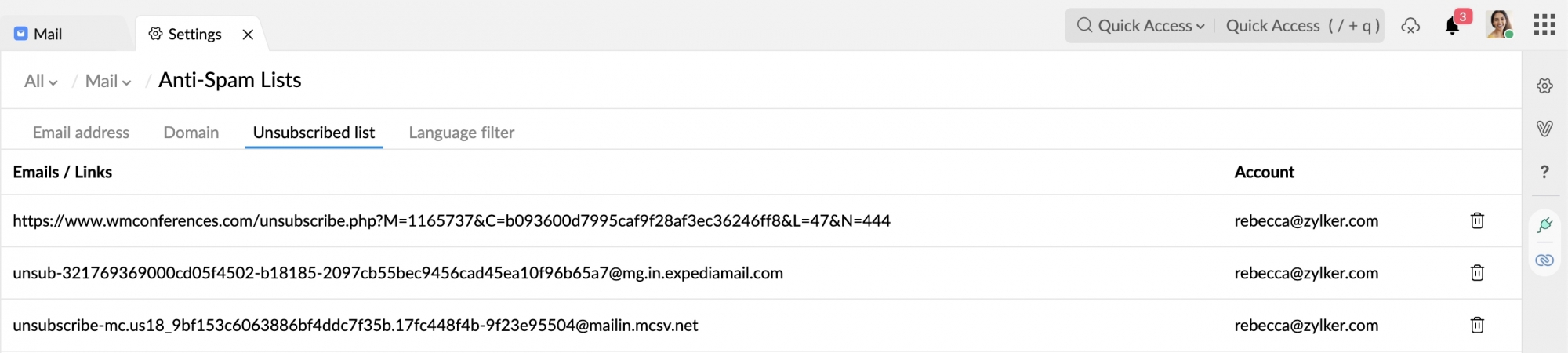1568x353 pixels.
Task: Click the plug integrations icon in sidebar
Action: pyautogui.click(x=1544, y=225)
